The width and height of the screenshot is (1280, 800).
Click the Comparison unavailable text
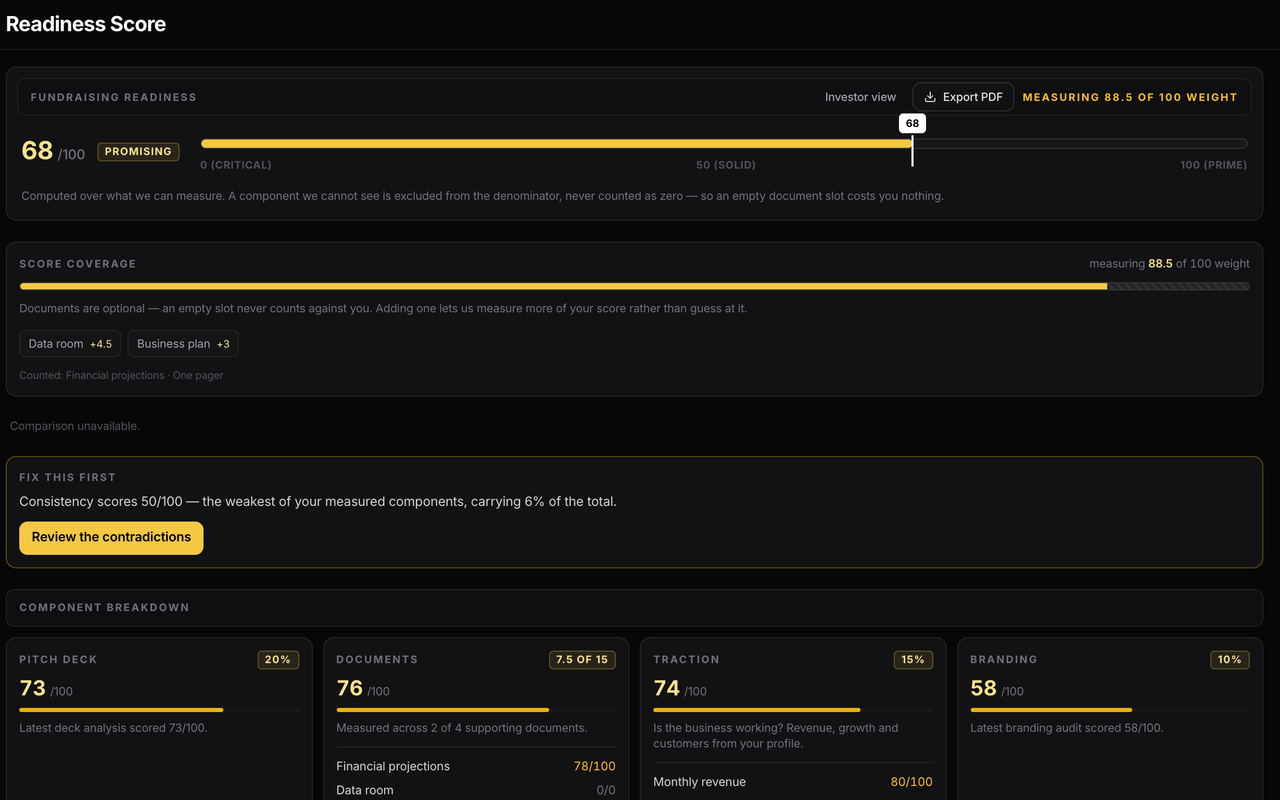75,426
